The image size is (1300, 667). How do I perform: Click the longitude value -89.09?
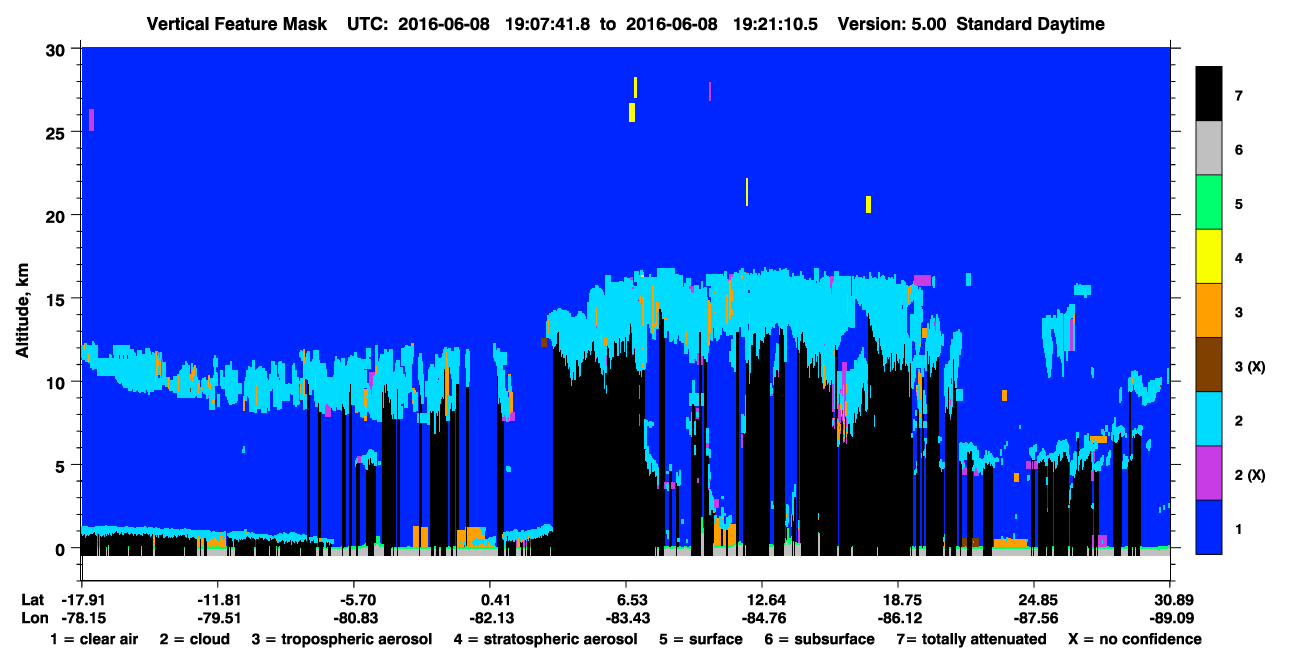click(x=1170, y=617)
